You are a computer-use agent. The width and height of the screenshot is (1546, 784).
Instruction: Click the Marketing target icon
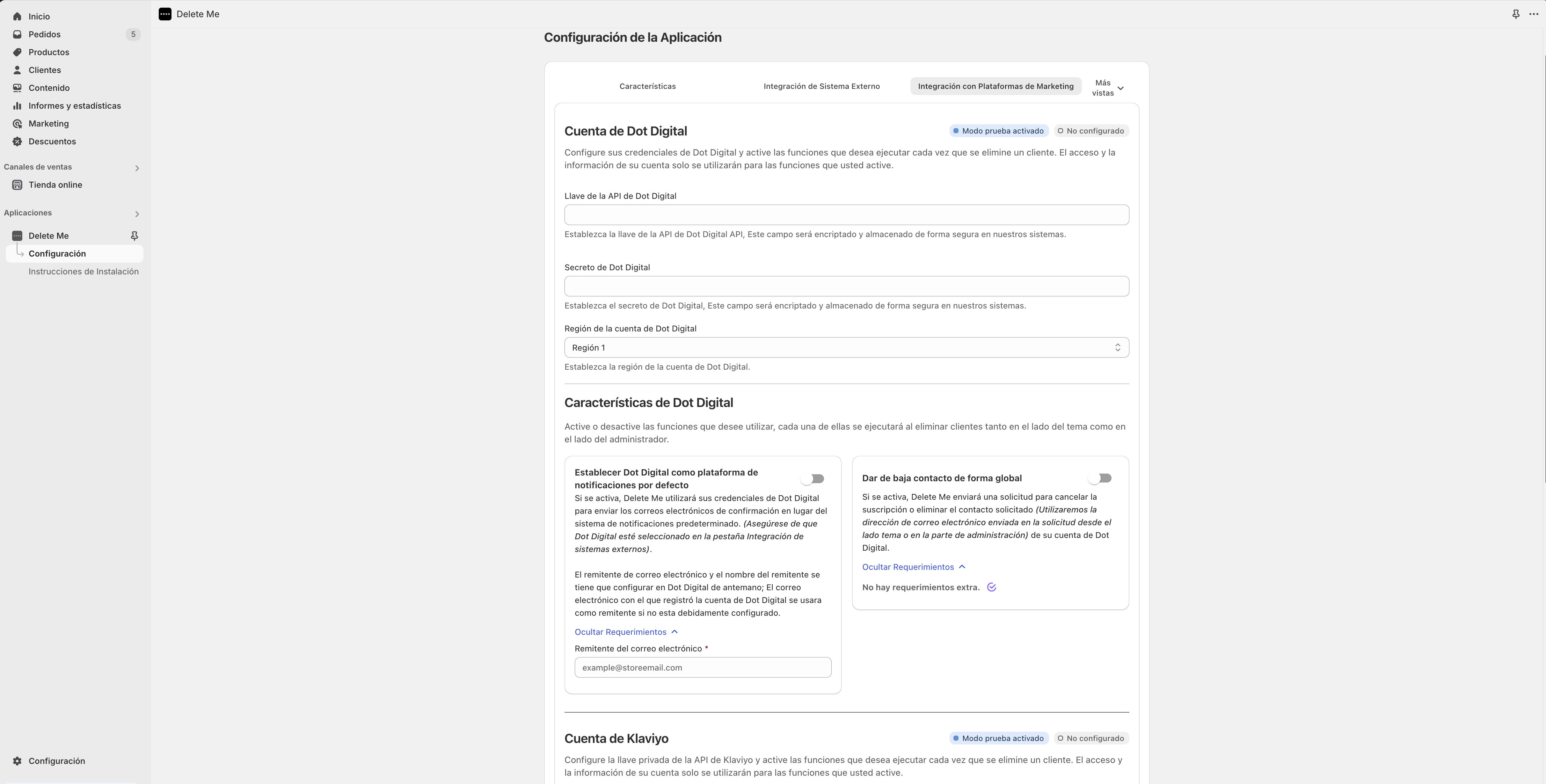(x=18, y=124)
